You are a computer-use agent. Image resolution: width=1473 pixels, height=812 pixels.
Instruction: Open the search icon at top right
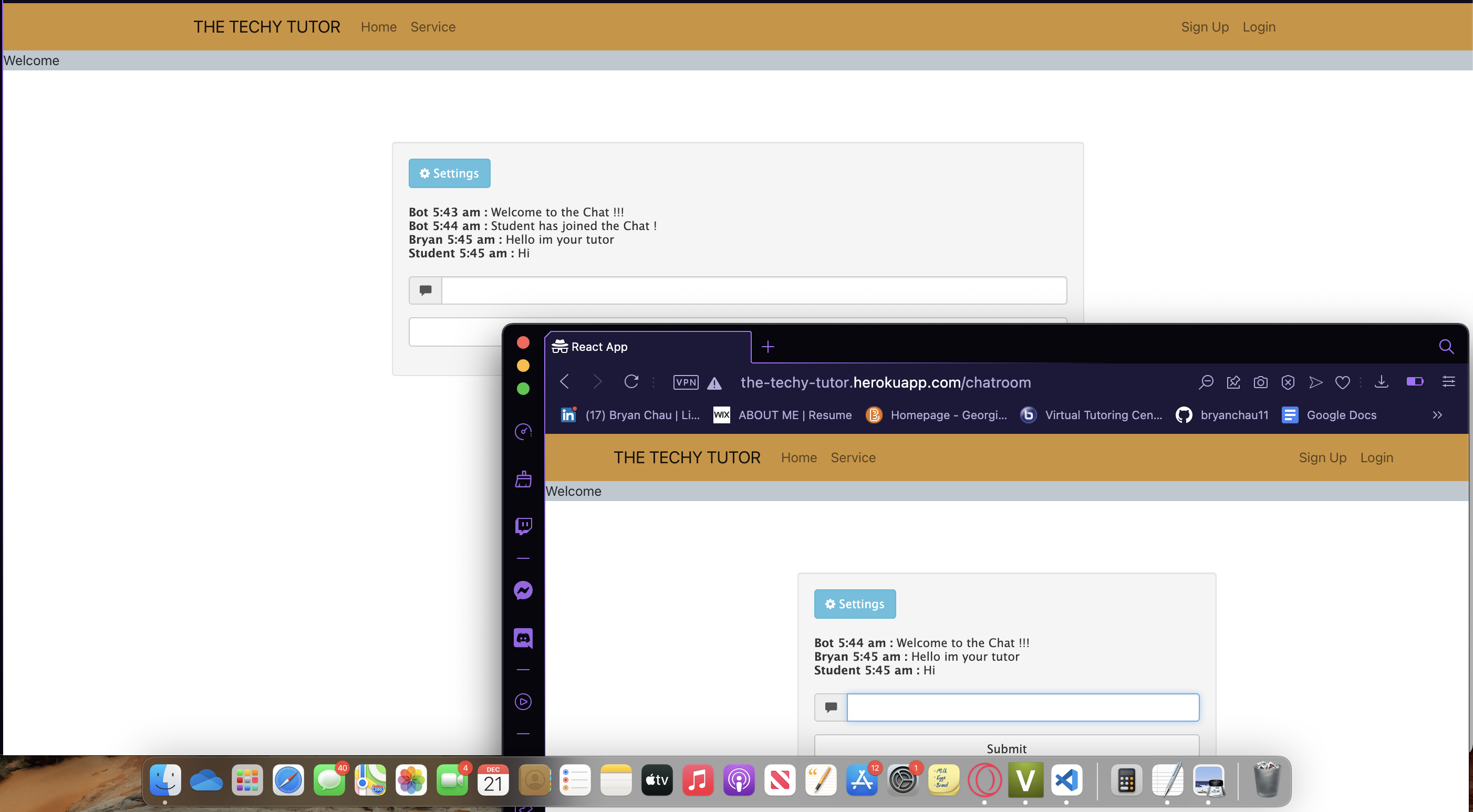point(1447,347)
